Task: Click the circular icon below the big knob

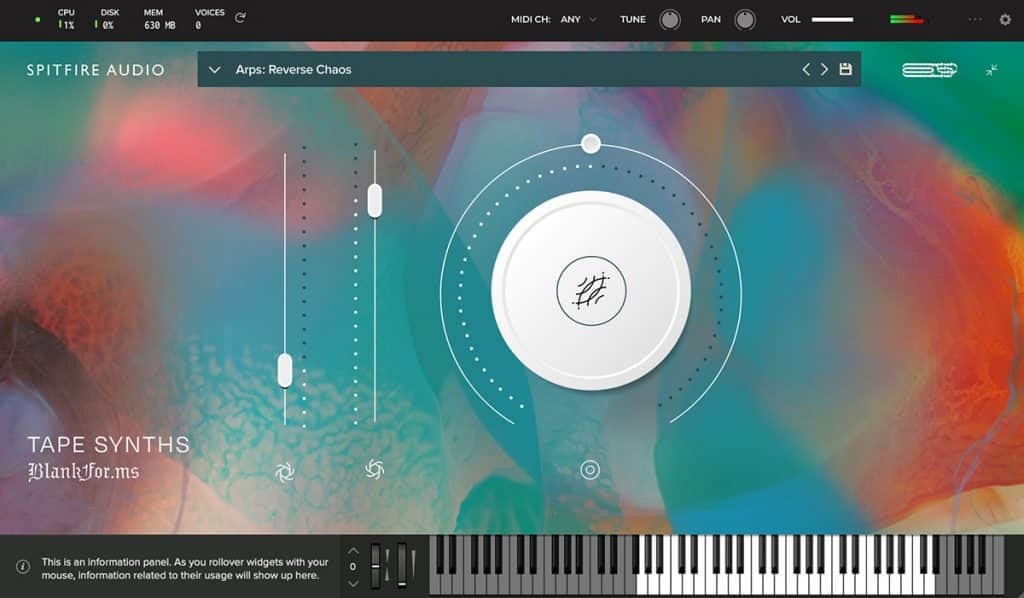Action: 590,470
